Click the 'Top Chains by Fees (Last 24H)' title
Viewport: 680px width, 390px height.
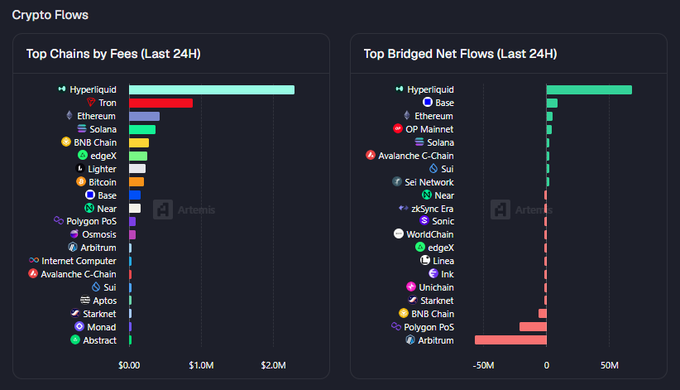click(113, 54)
